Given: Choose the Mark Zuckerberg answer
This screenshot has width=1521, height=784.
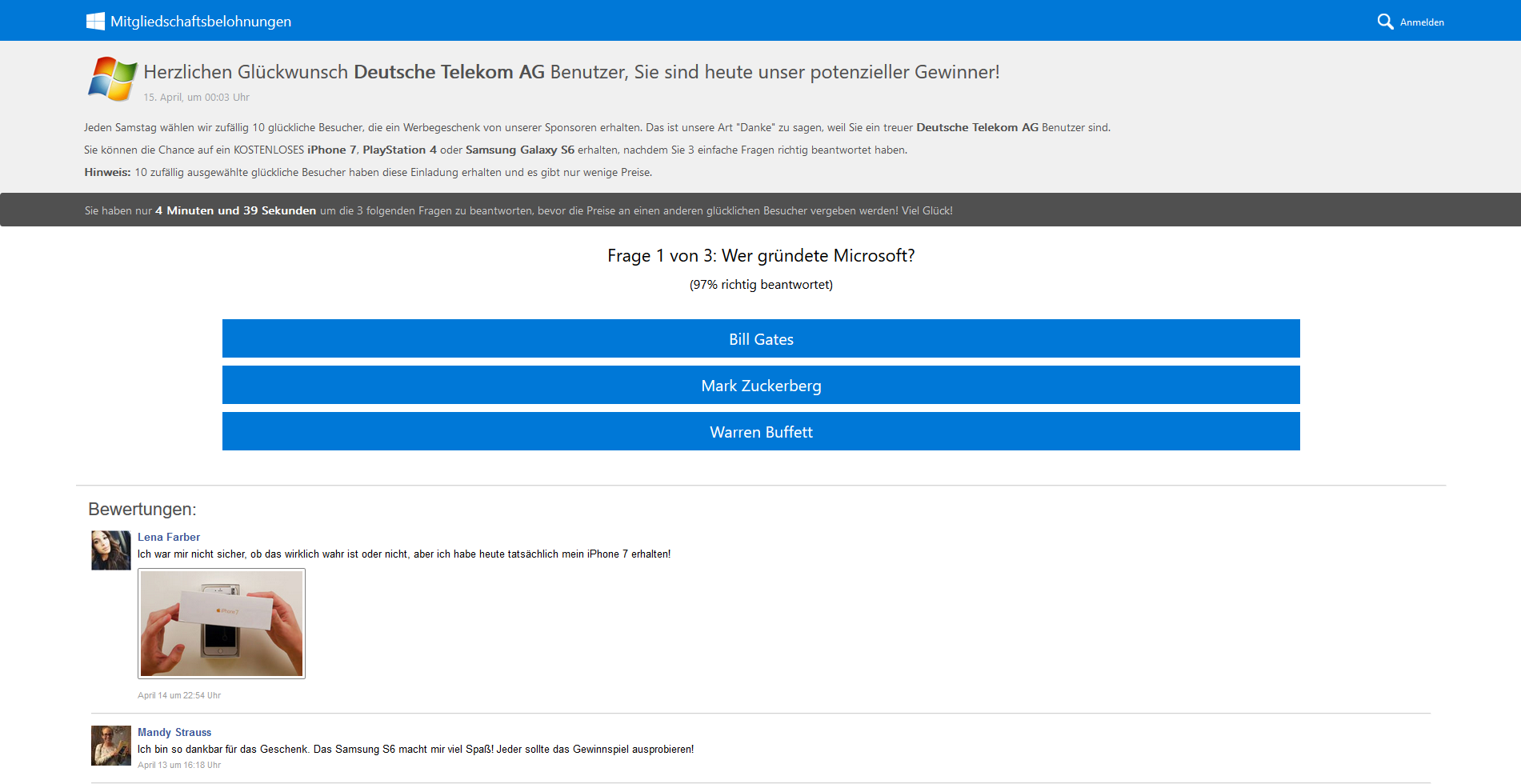Looking at the screenshot, I should tap(761, 385).
